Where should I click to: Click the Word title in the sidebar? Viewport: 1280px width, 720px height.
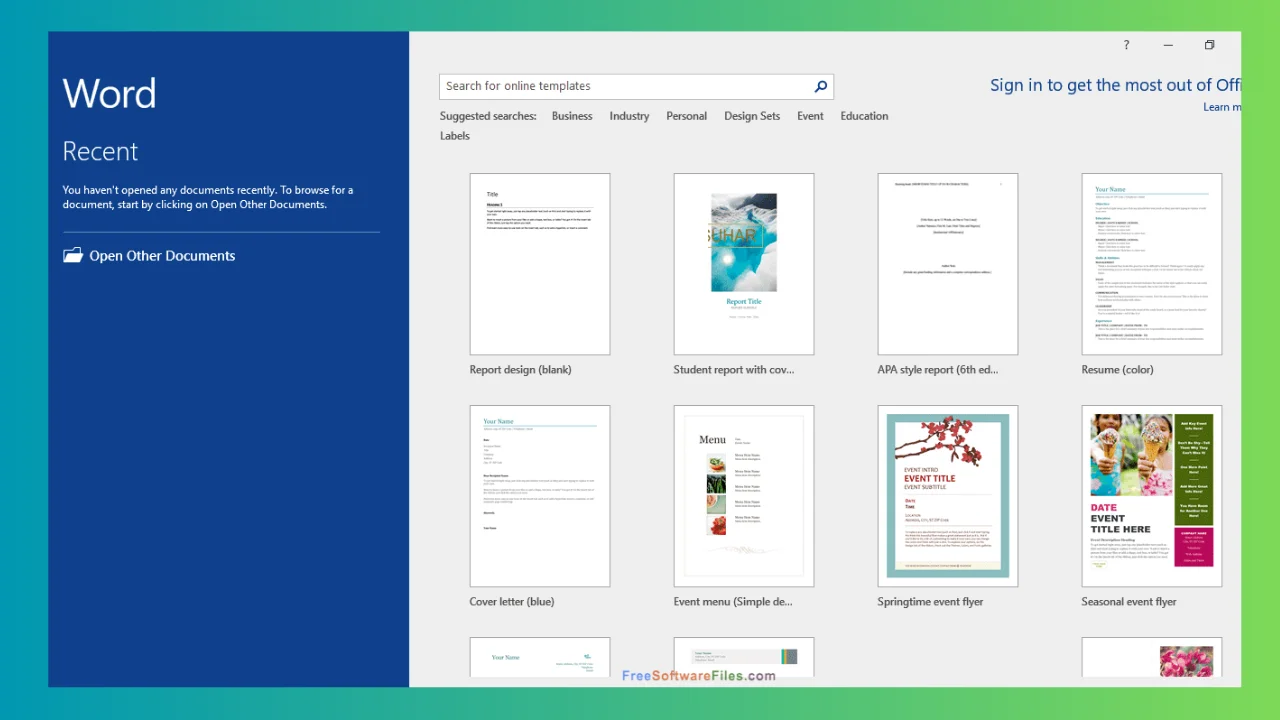pyautogui.click(x=109, y=94)
